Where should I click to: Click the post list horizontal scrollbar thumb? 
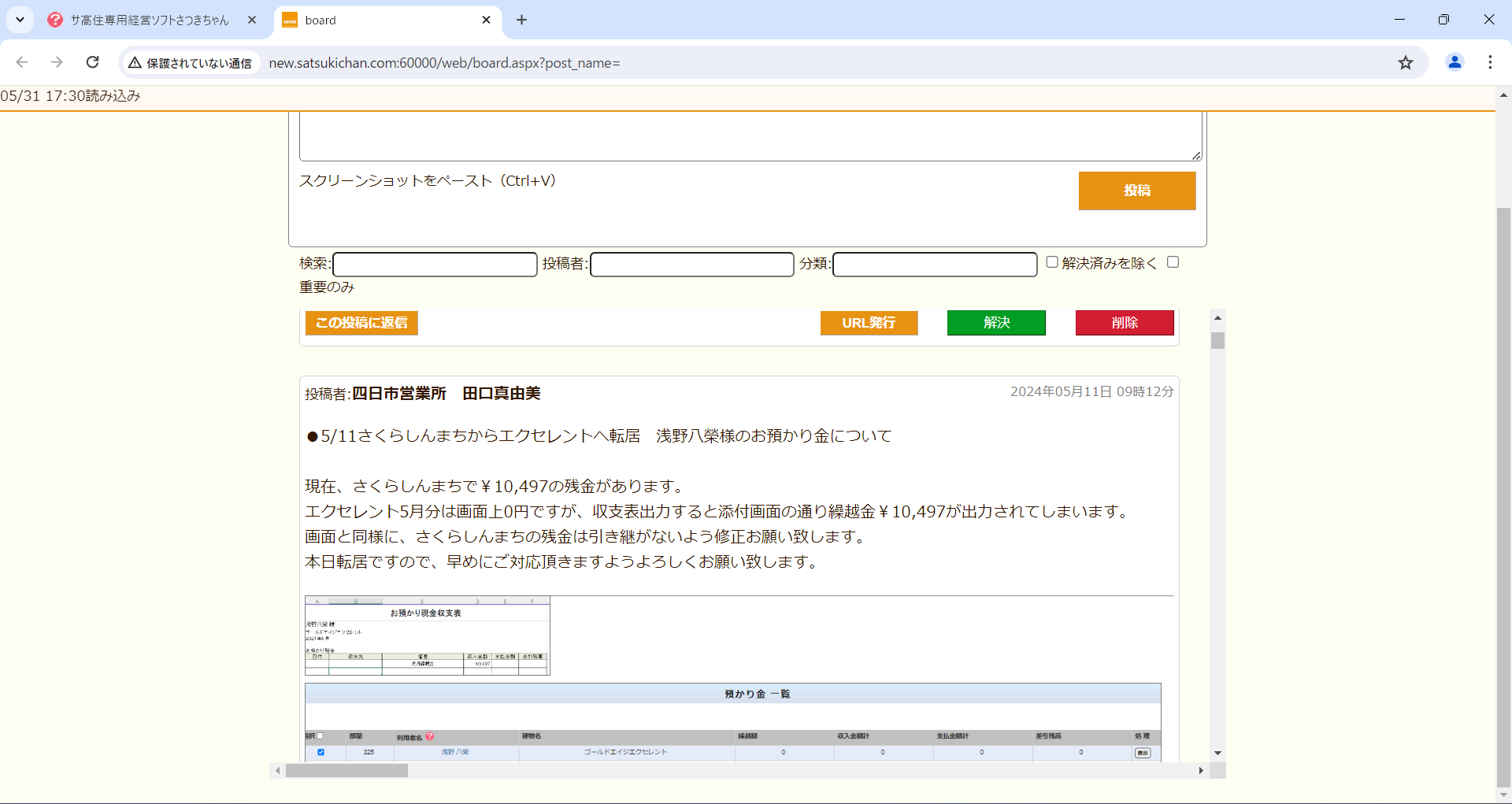(x=346, y=771)
